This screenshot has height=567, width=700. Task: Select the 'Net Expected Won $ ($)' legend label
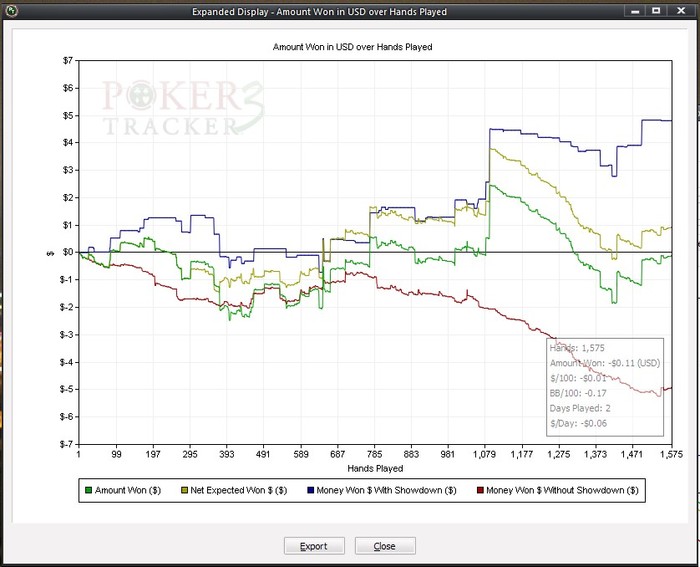coord(238,490)
